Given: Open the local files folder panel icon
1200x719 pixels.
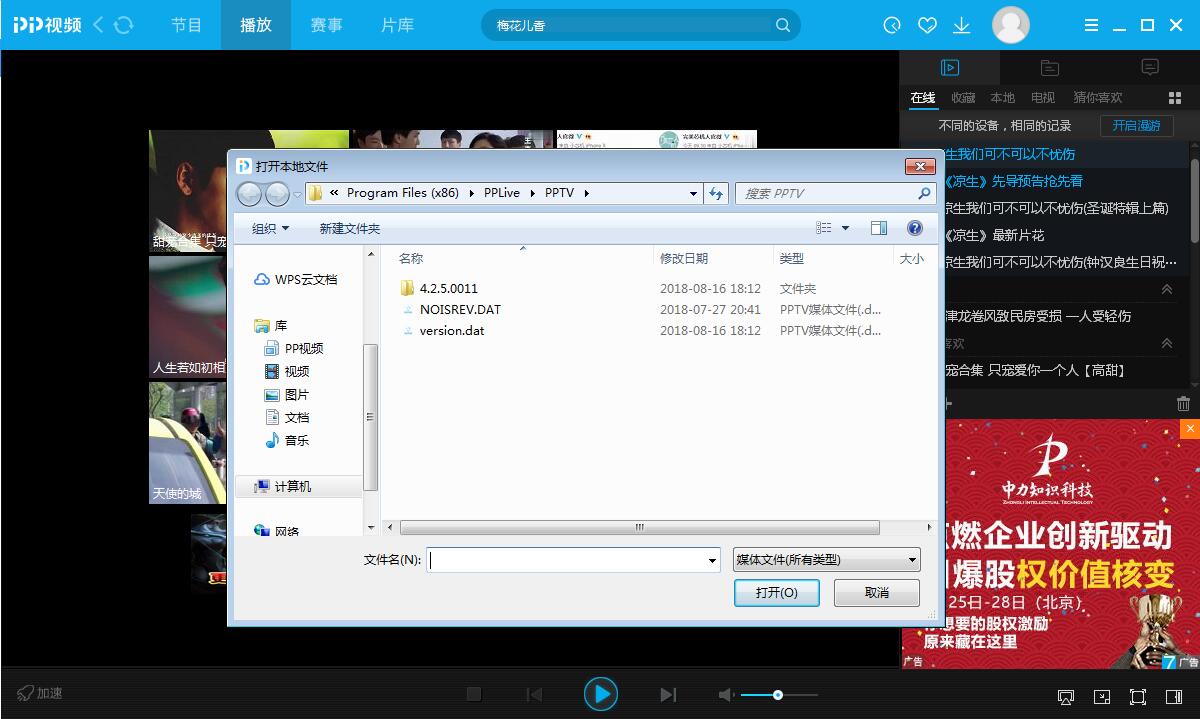Looking at the screenshot, I should coord(1048,68).
